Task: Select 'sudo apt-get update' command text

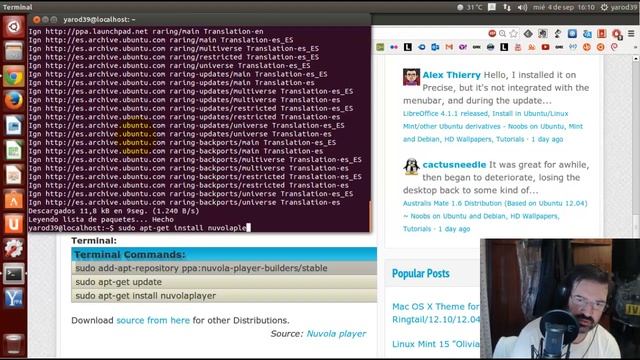Action: [118, 282]
